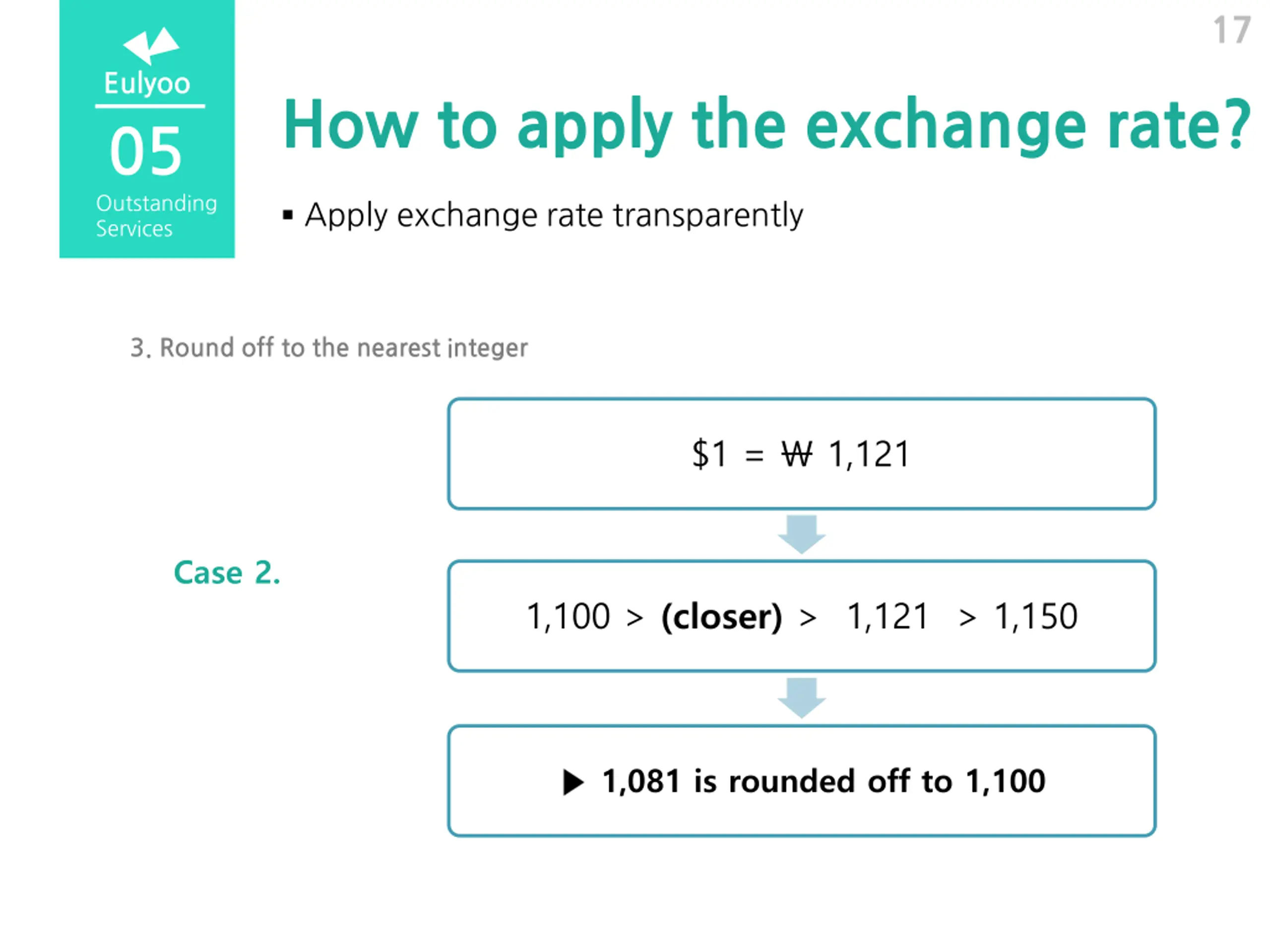Click the second downward arrow between boxes
1270x952 pixels.
coord(802,698)
